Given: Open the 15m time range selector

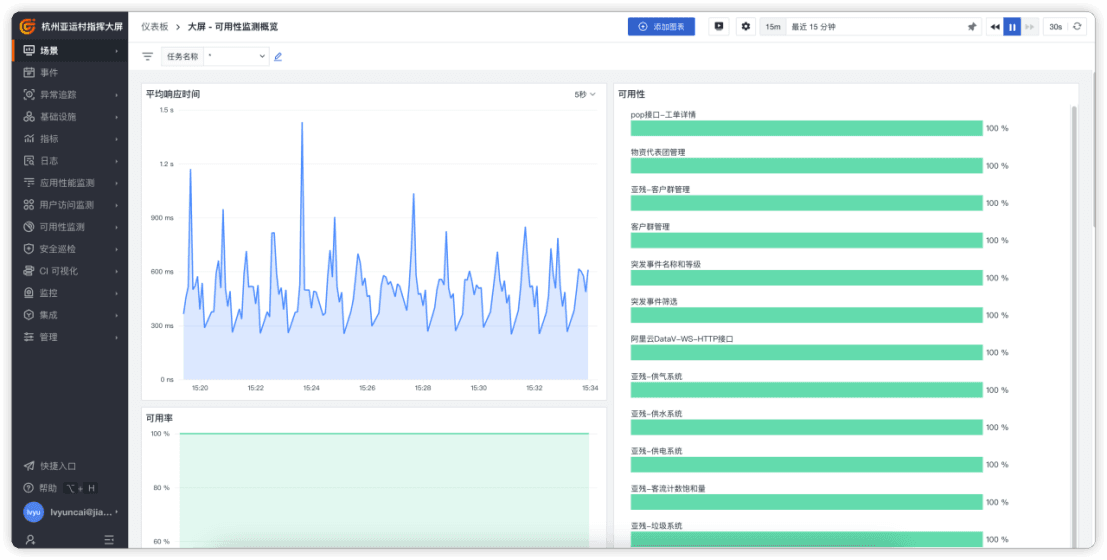Looking at the screenshot, I should (x=773, y=27).
